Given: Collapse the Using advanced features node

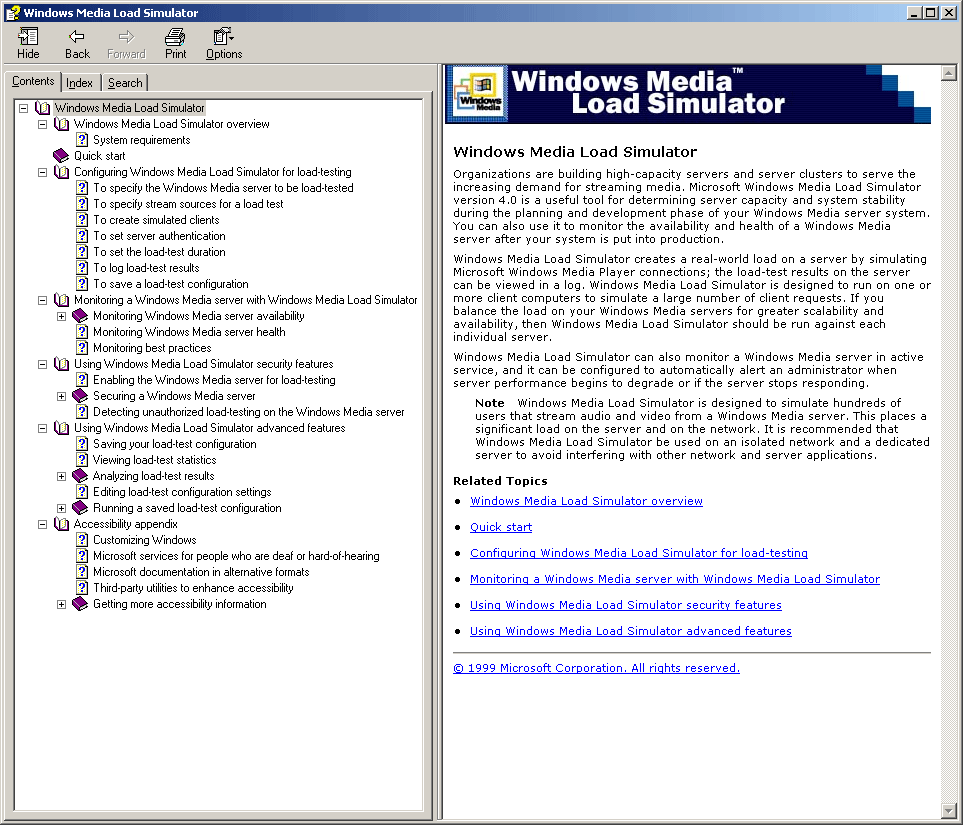Looking at the screenshot, I should coord(42,428).
